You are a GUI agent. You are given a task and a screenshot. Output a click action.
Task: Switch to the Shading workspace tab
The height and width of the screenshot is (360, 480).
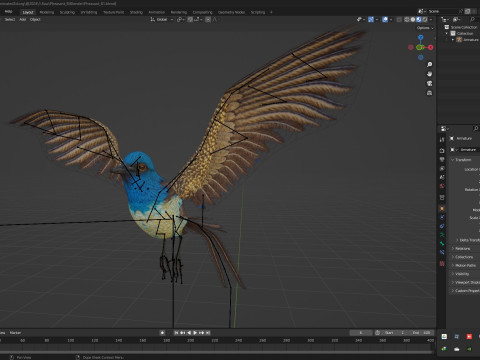tap(136, 12)
